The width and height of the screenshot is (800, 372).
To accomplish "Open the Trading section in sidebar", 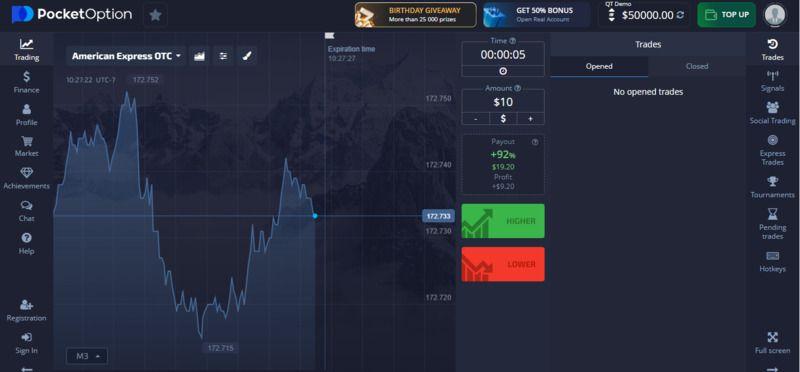I will point(27,49).
